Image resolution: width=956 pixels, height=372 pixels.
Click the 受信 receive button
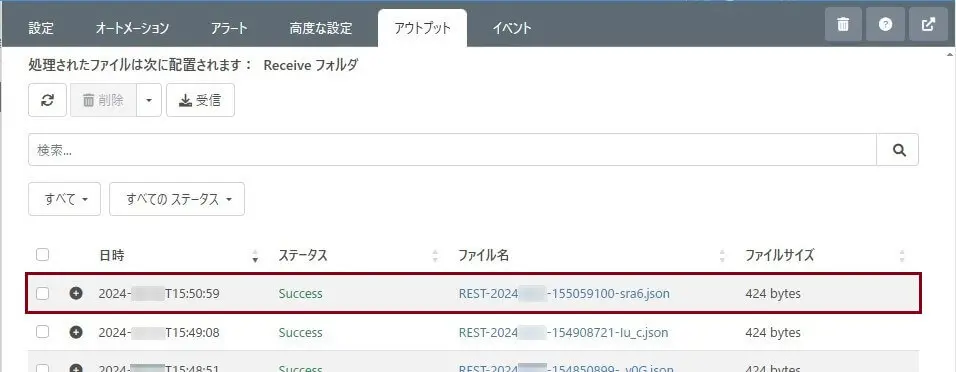[x=200, y=100]
